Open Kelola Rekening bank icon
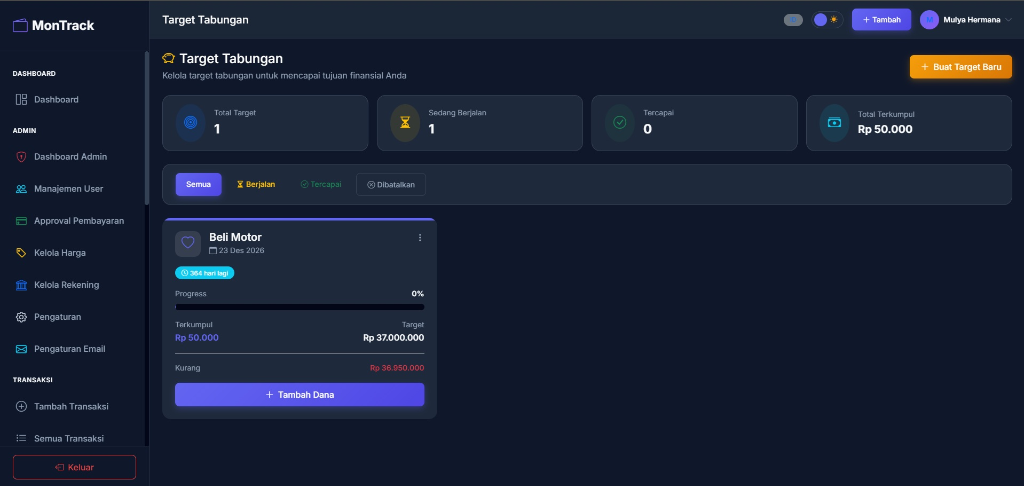Viewport: 1024px width, 486px height. click(x=21, y=285)
